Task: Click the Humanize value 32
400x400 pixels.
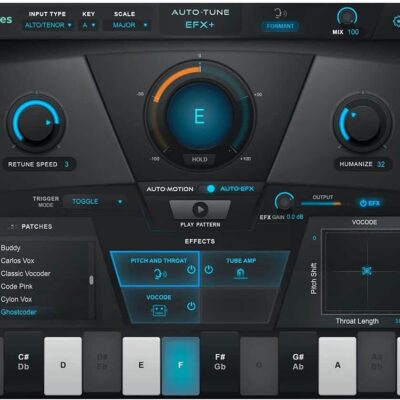Action: (x=381, y=164)
